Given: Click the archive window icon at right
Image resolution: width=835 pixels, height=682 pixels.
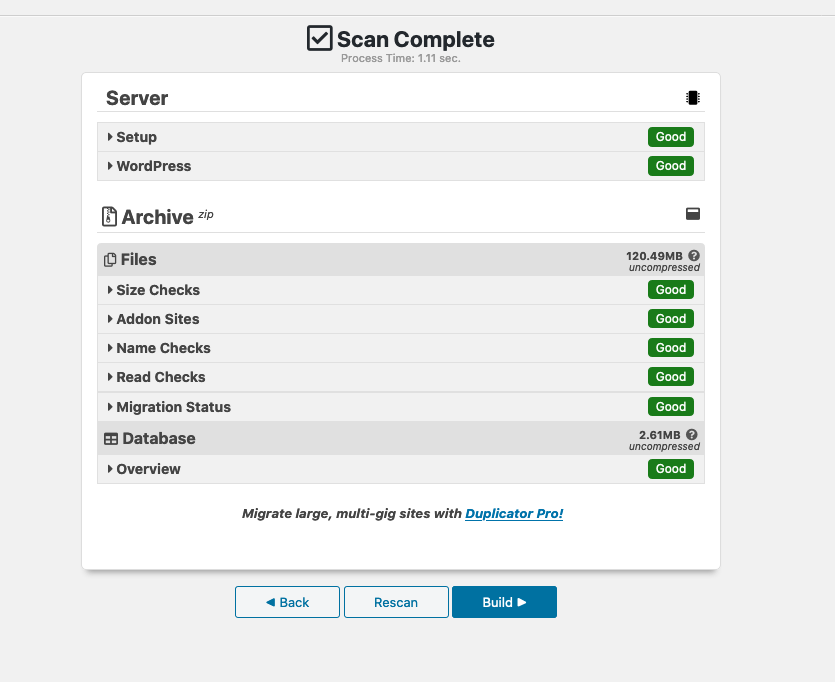Looking at the screenshot, I should click(x=692, y=214).
